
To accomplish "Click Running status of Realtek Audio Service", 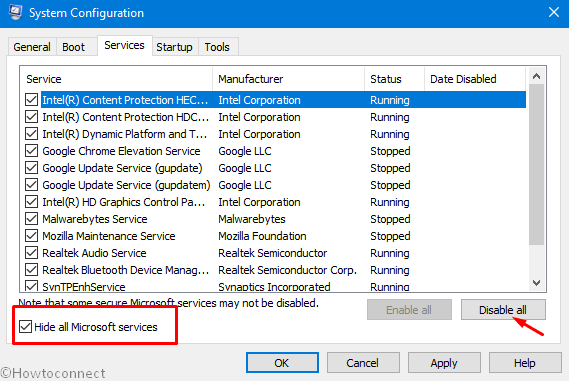I will click(x=390, y=253).
